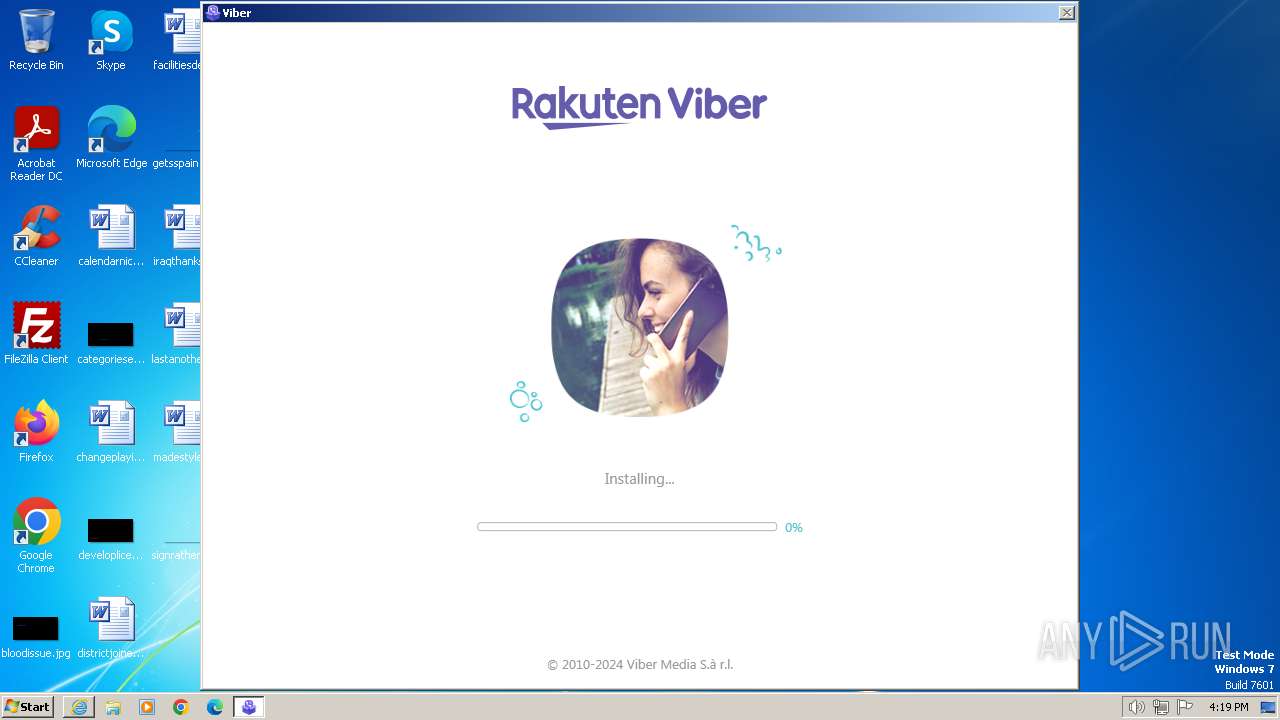Open Chrome from the taskbar

pyautogui.click(x=181, y=707)
